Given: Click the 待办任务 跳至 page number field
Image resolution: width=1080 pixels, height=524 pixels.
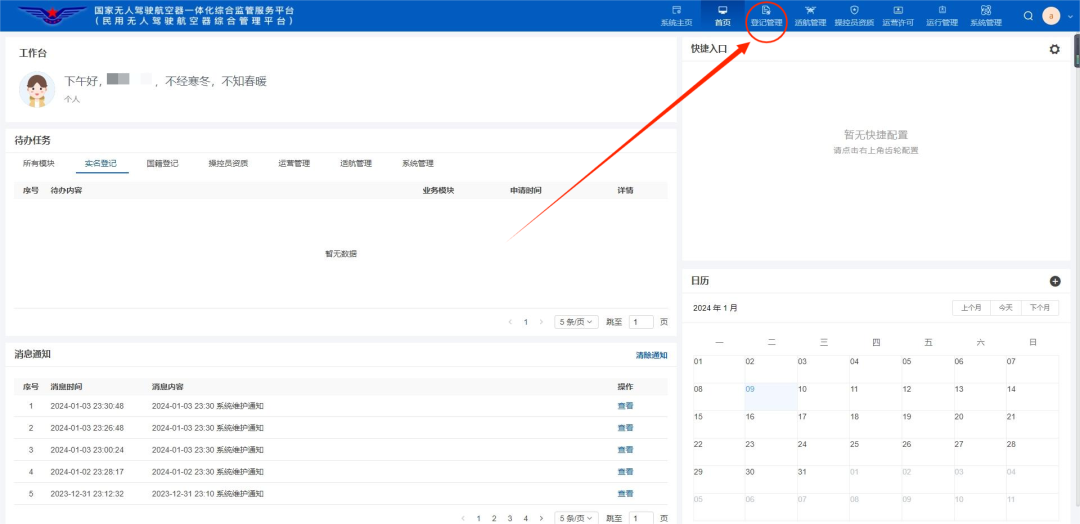Looking at the screenshot, I should pyautogui.click(x=641, y=322).
